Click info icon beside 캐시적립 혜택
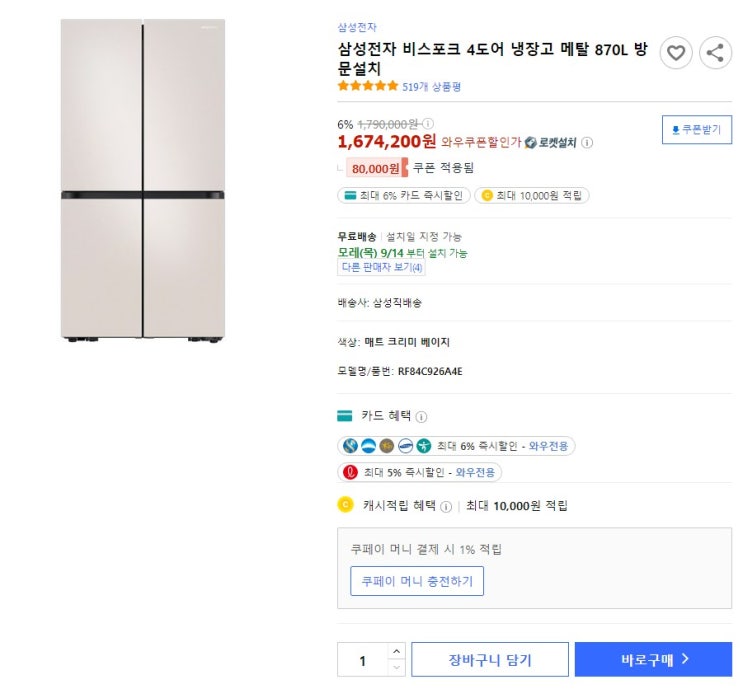This screenshot has height=689, width=743. click(x=446, y=506)
